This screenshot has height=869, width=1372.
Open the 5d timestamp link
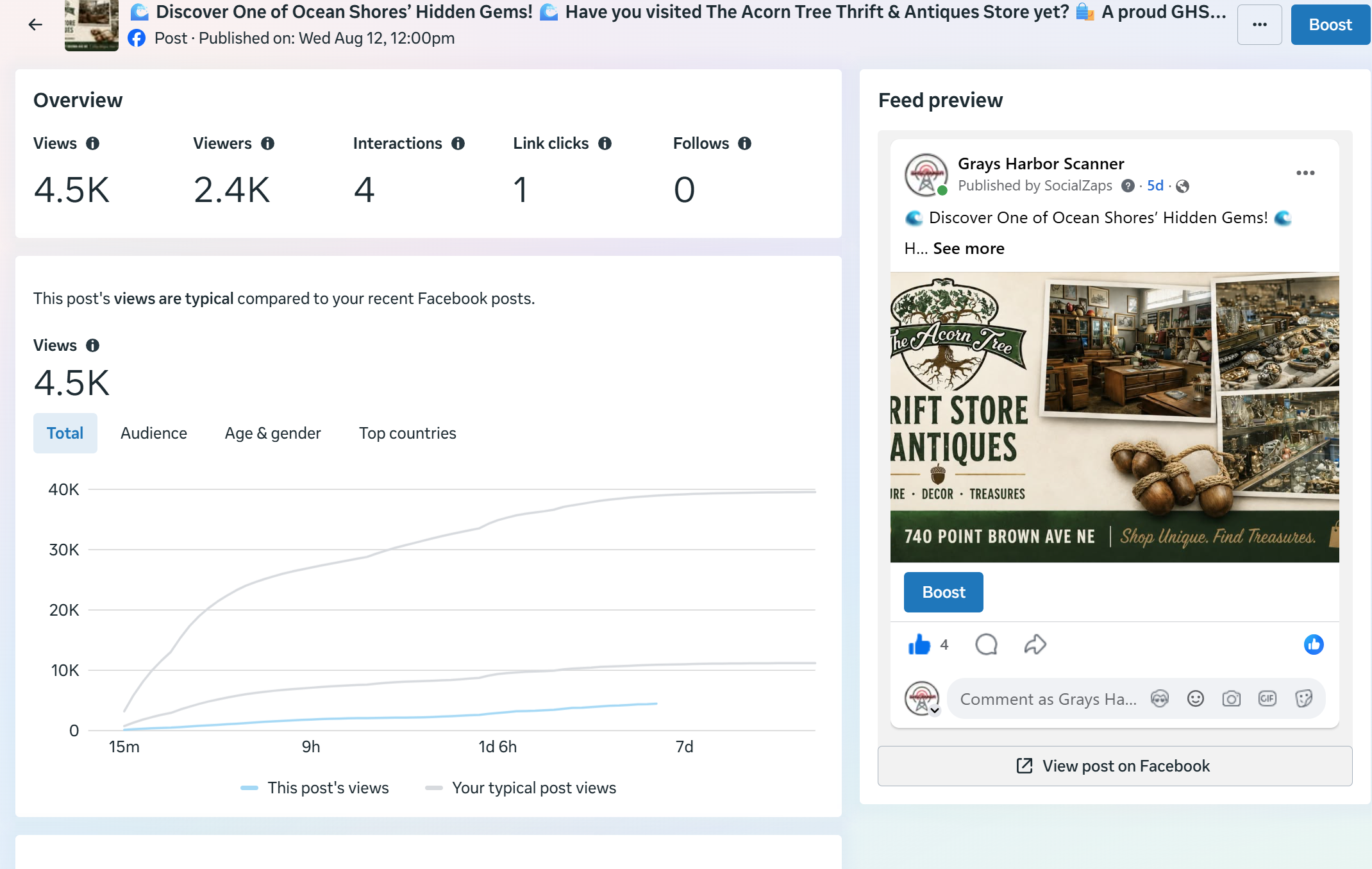point(1155,186)
